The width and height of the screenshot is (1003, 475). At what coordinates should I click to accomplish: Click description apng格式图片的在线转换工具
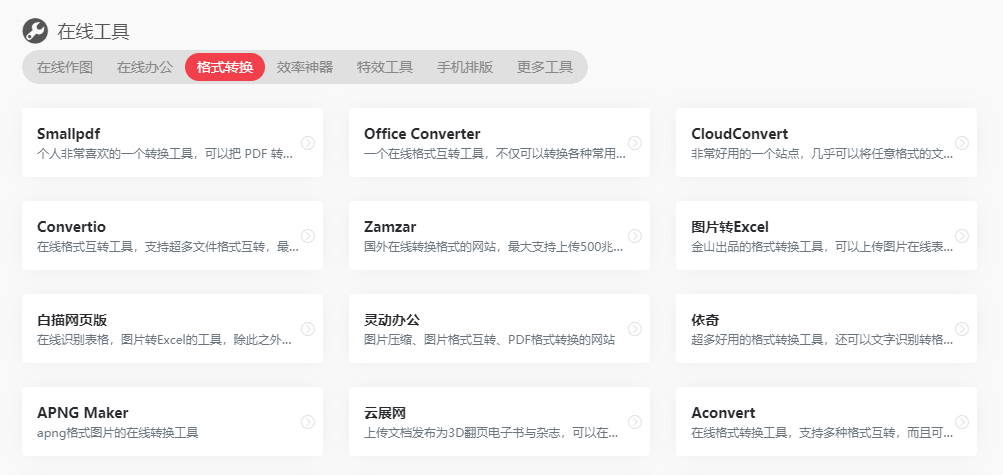[118, 433]
